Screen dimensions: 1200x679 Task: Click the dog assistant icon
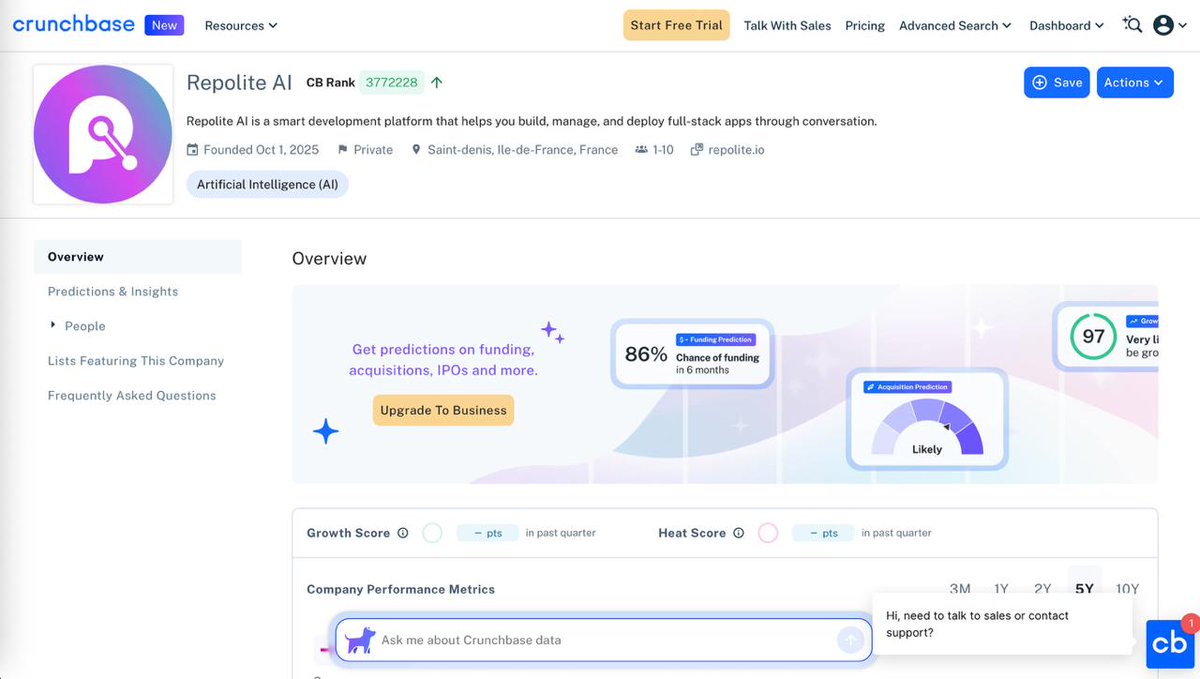[x=360, y=640]
